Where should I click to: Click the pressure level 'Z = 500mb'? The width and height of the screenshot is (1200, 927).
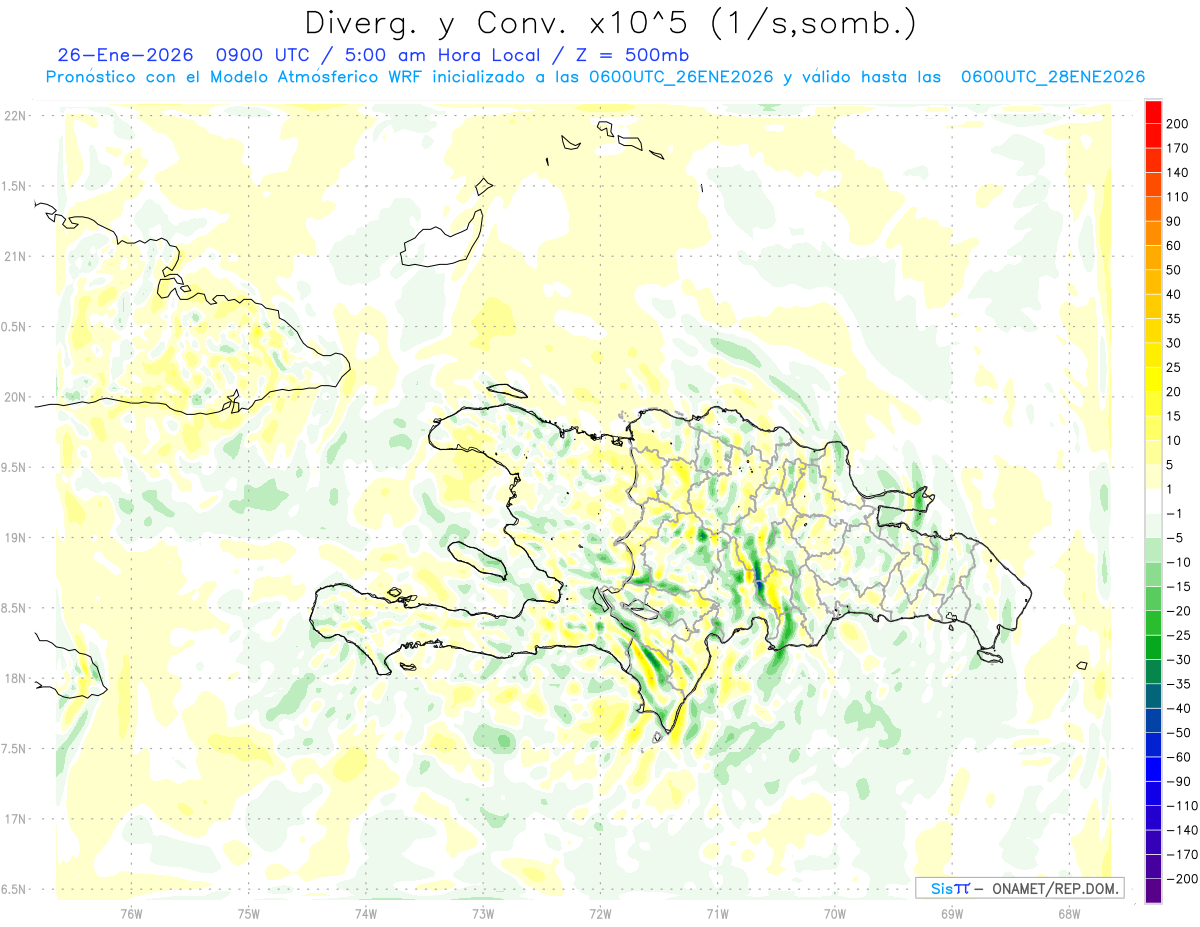pyautogui.click(x=634, y=55)
